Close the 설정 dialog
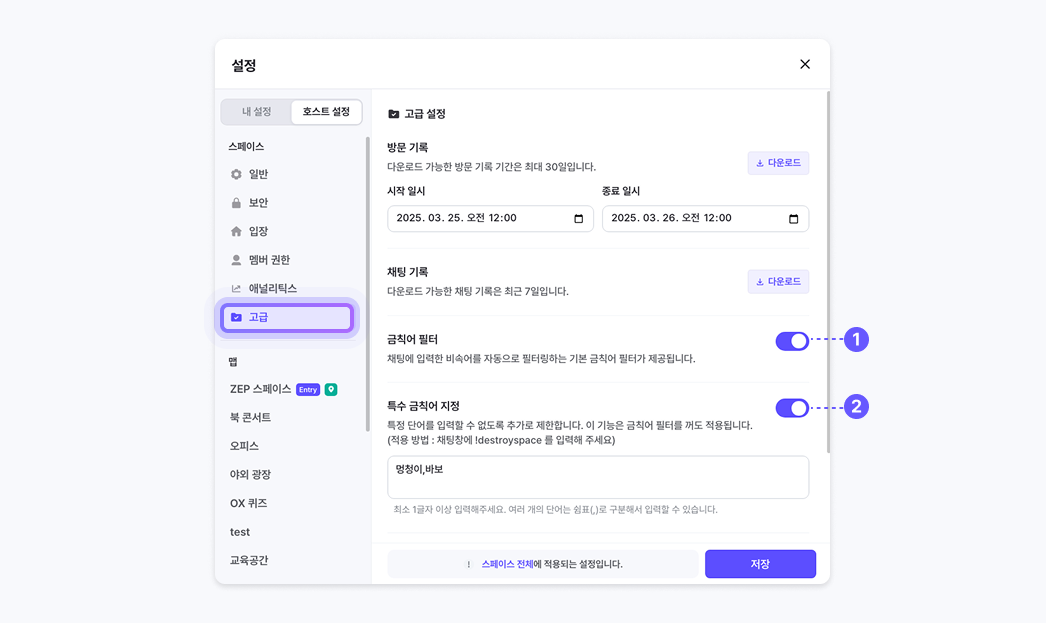This screenshot has width=1046, height=623. point(805,64)
